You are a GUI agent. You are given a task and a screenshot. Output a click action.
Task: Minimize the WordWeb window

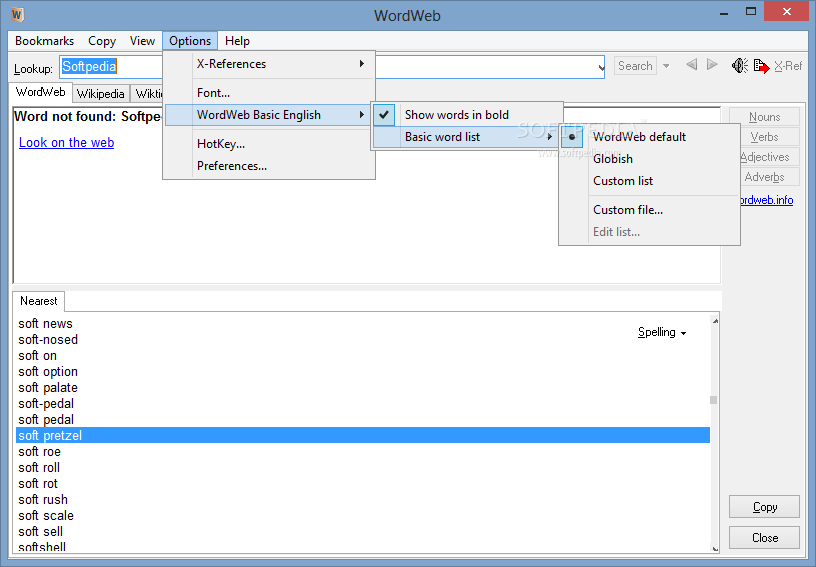click(723, 12)
